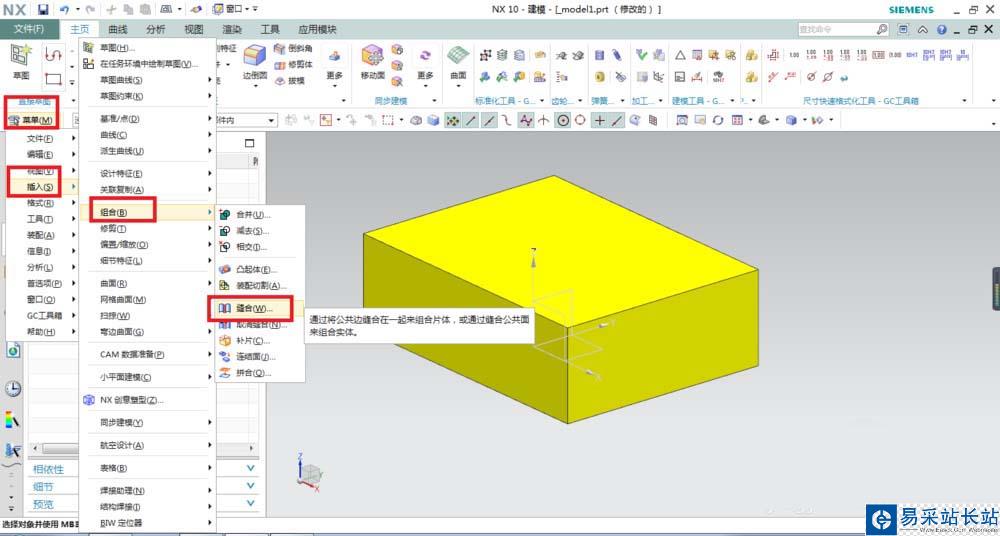Click the Save icon in quick access toolbar
Viewport: 1000px width, 536px height.
click(43, 10)
